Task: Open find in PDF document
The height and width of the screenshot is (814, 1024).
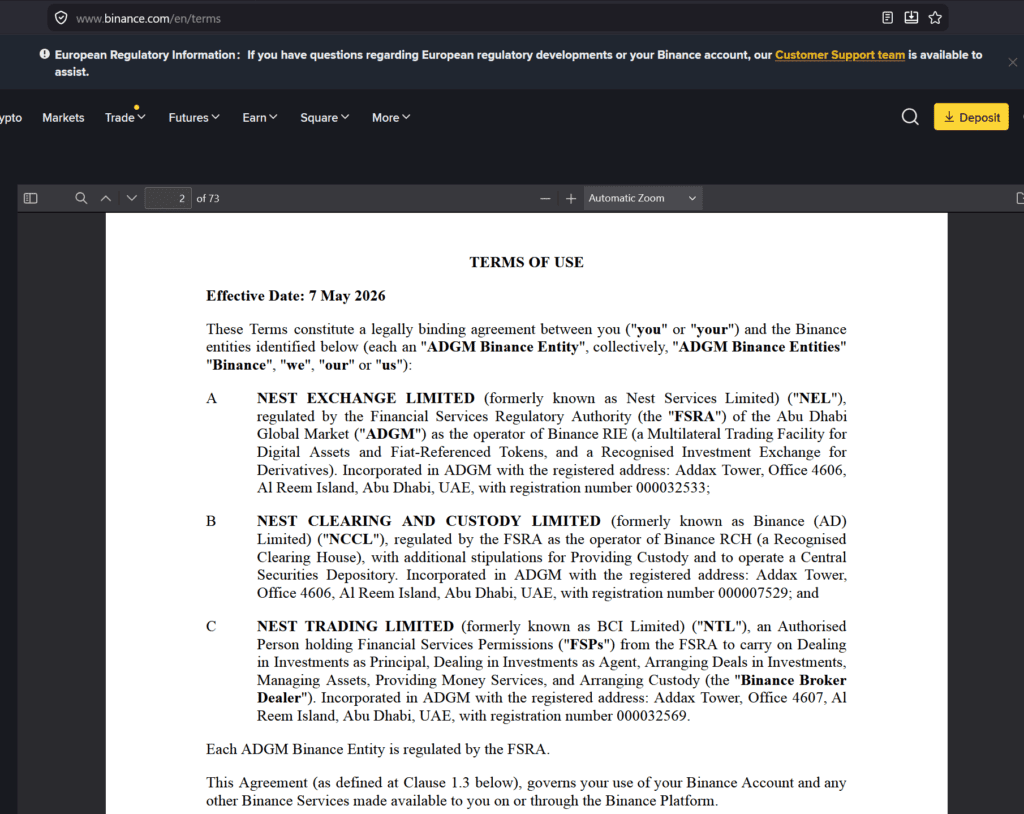Action: 81,198
